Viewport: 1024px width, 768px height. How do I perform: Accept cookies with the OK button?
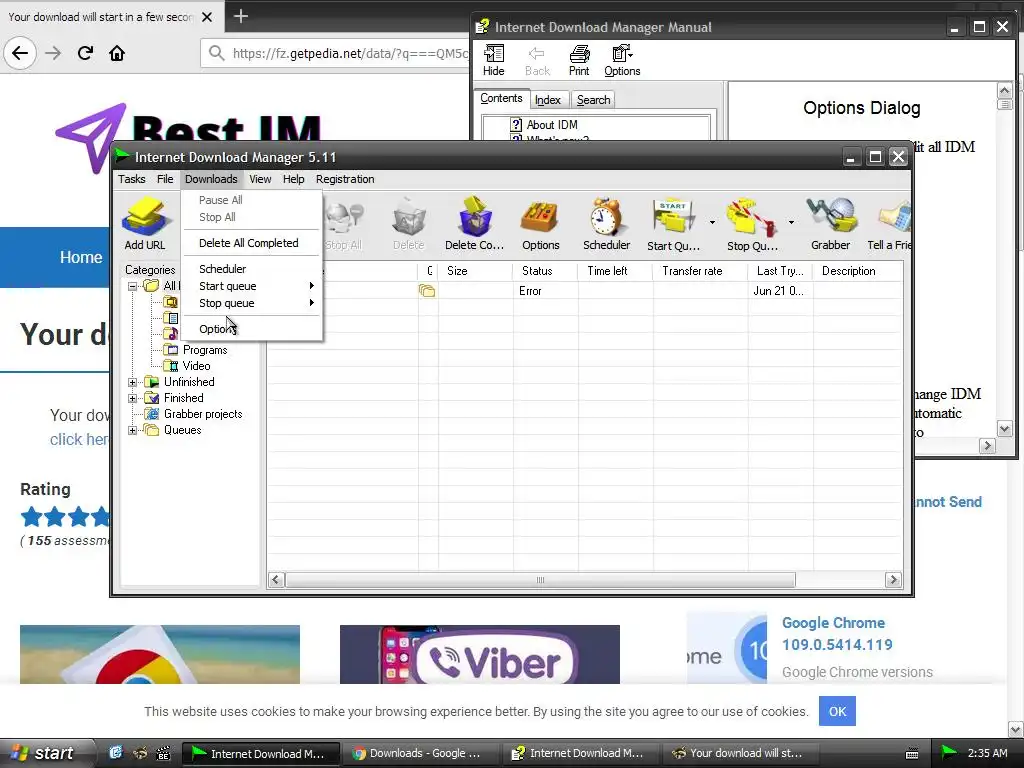(837, 711)
